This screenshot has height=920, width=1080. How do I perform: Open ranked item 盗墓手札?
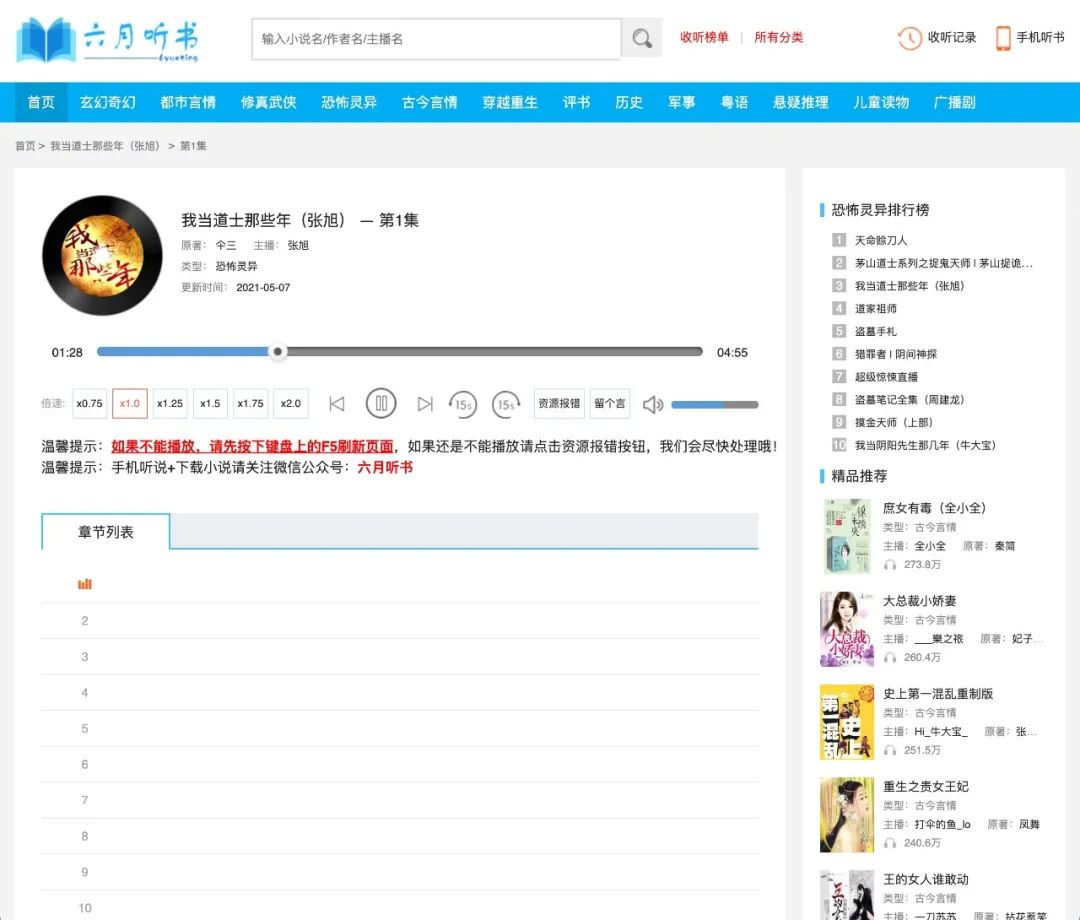[x=875, y=331]
